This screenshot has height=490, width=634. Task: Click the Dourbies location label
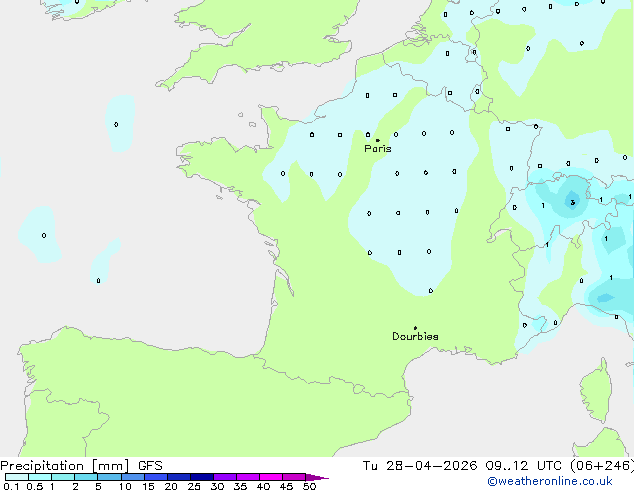(x=415, y=336)
